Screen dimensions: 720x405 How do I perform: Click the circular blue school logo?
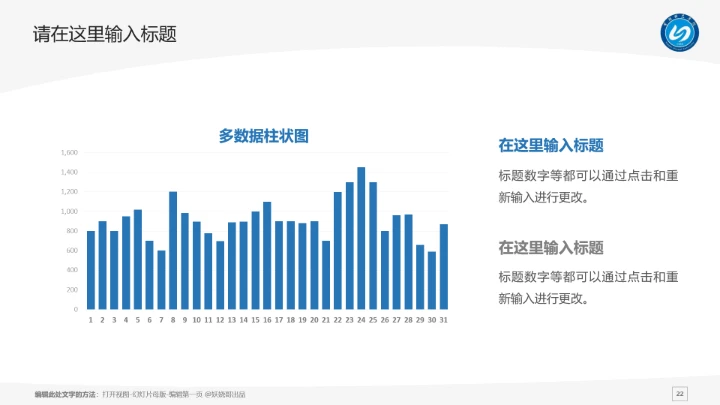coord(680,33)
